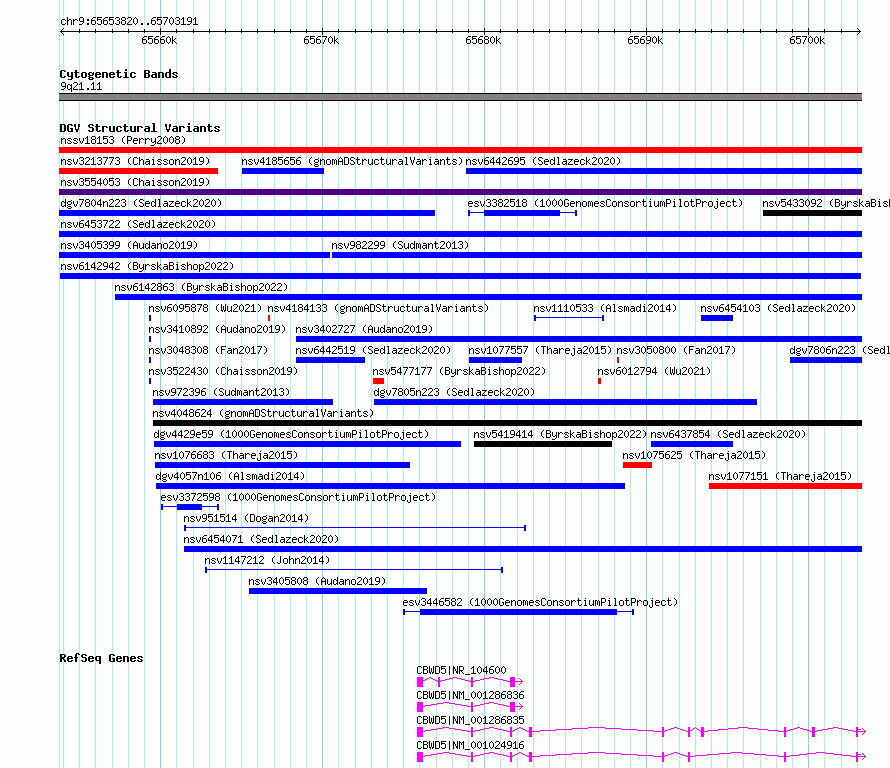Open nsv982299 (Sudmant2013) label
Image resolution: width=890 pixels, height=768 pixels.
[400, 245]
